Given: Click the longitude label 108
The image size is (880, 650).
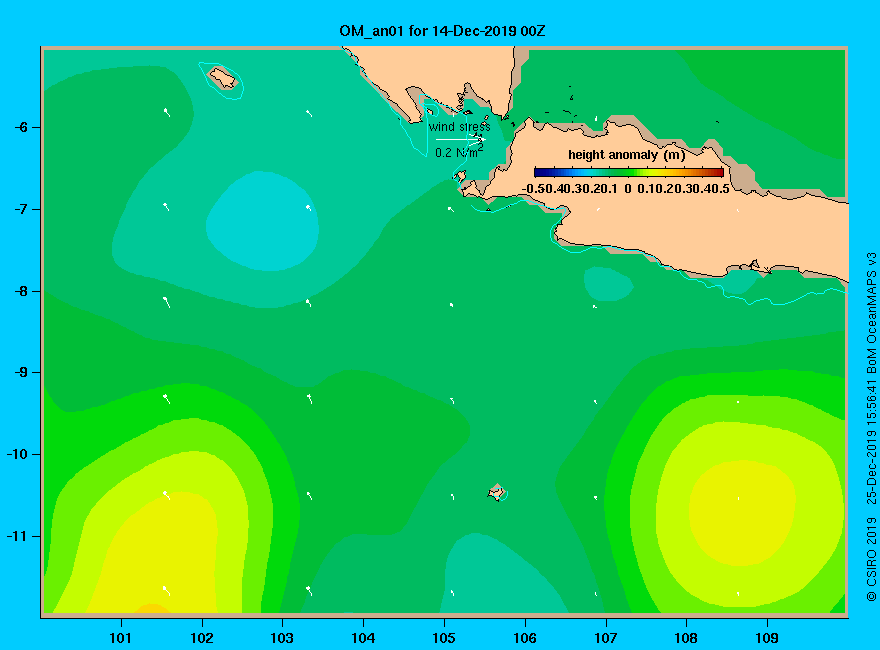Looking at the screenshot, I should 686,638.
